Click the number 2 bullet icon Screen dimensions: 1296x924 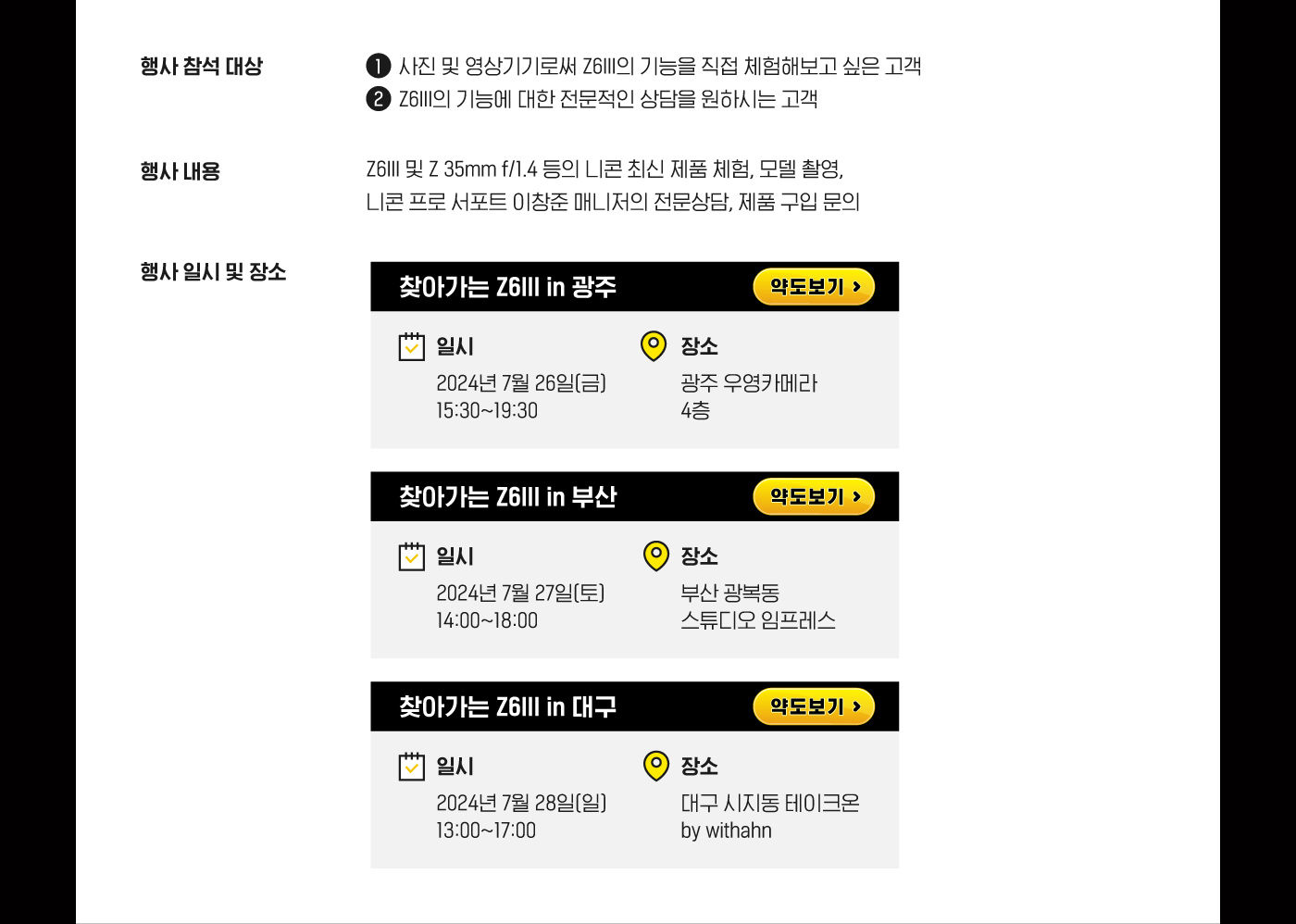tap(378, 99)
